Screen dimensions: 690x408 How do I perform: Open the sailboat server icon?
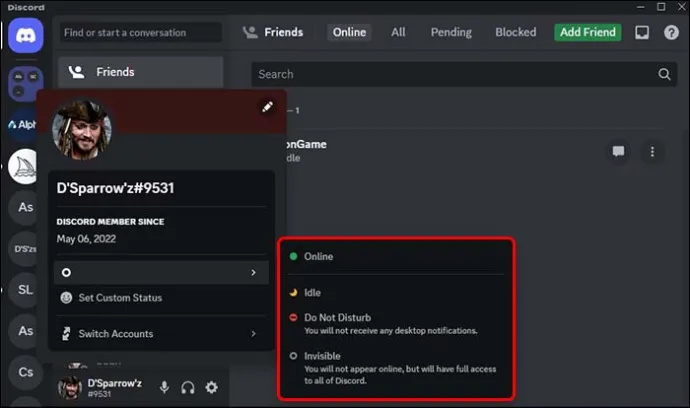tap(23, 166)
